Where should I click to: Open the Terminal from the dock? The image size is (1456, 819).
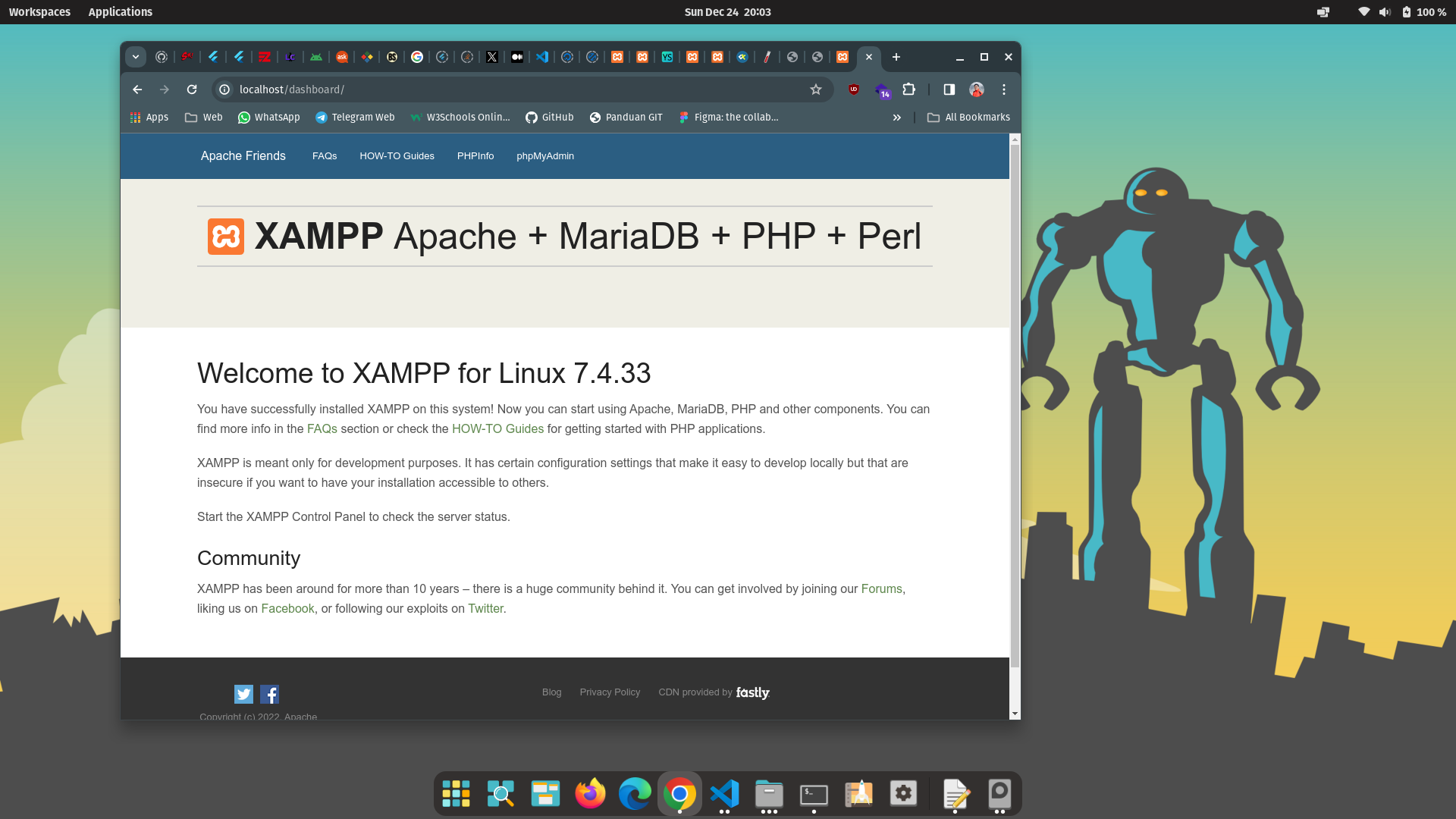tap(814, 794)
